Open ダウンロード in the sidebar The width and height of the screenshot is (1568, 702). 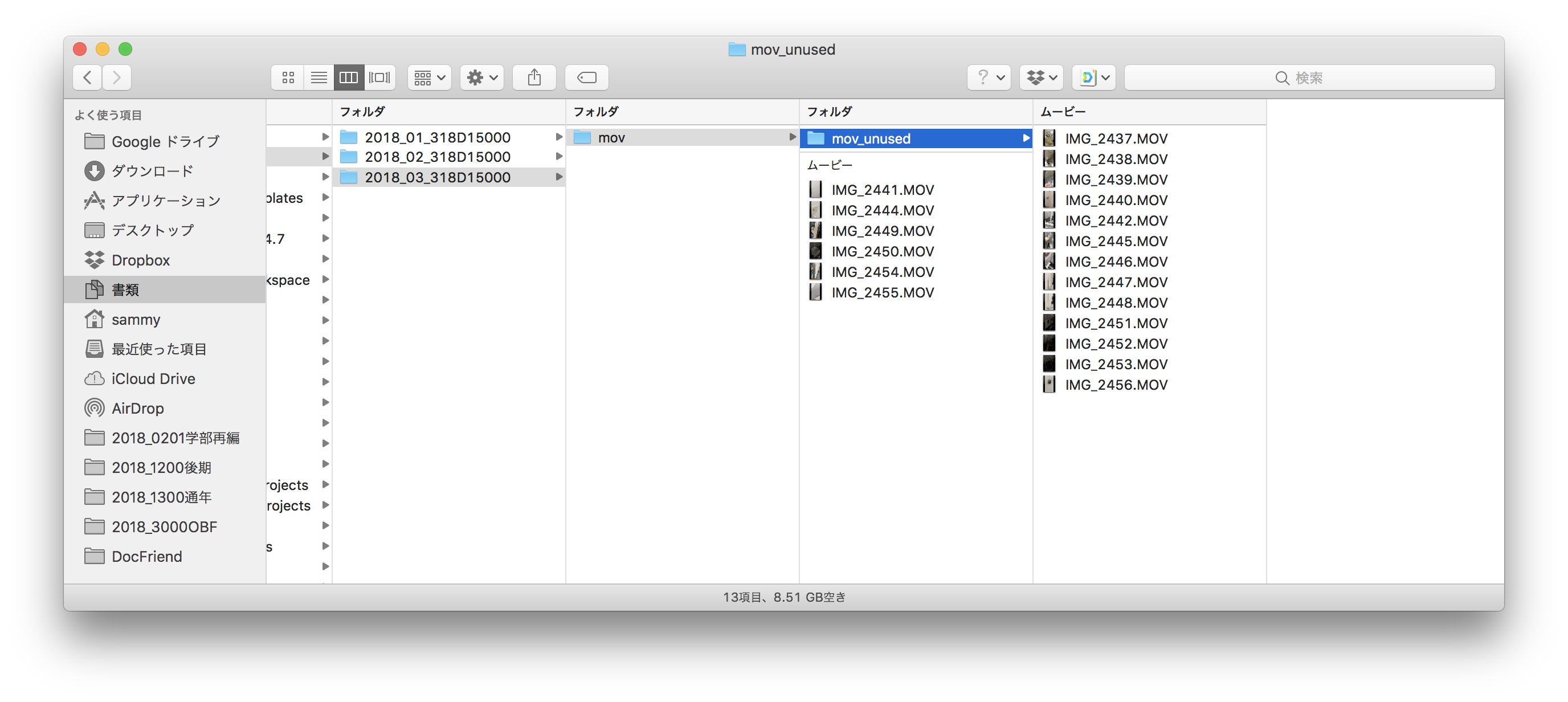tap(165, 171)
